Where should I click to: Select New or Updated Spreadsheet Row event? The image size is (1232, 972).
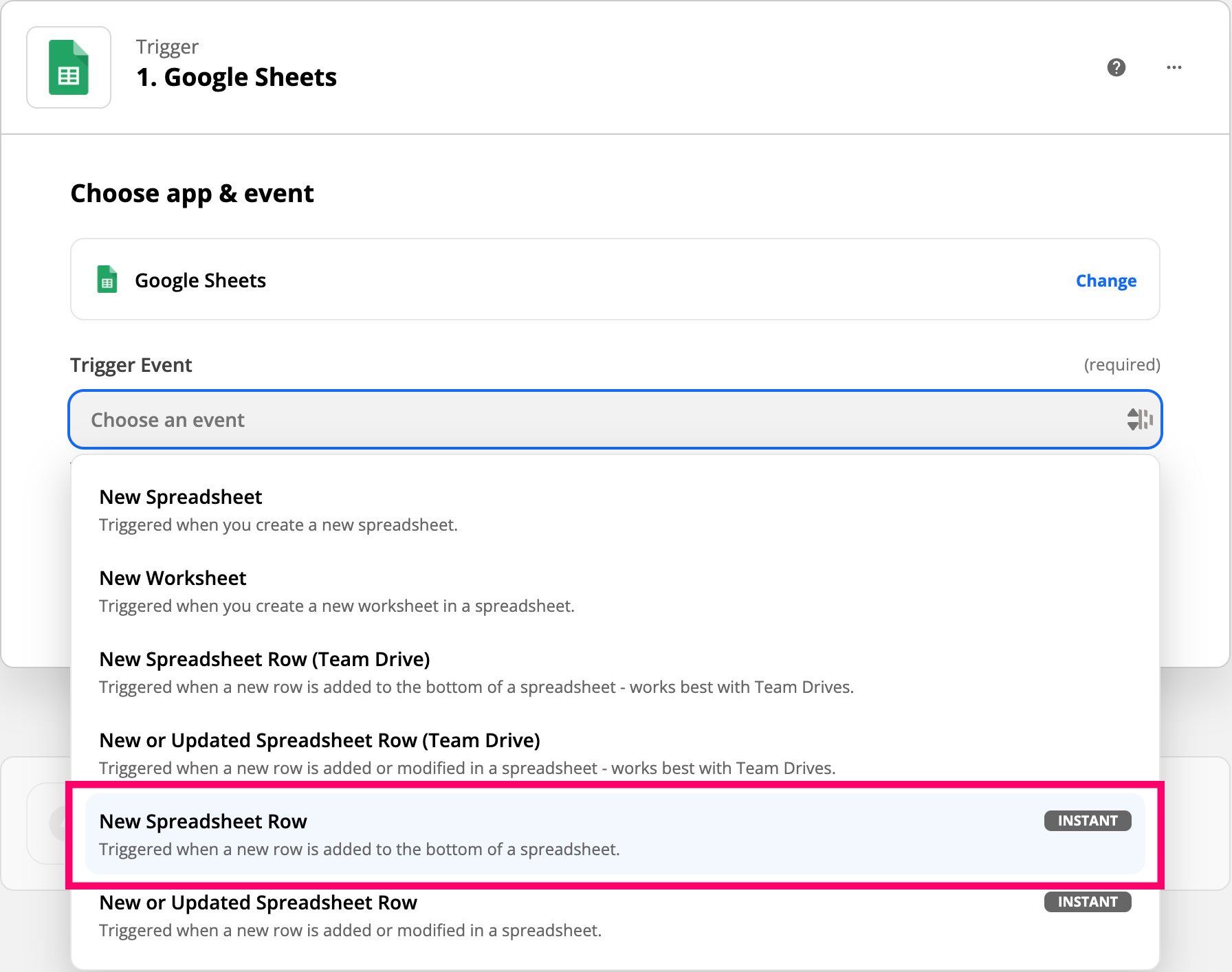tap(615, 916)
